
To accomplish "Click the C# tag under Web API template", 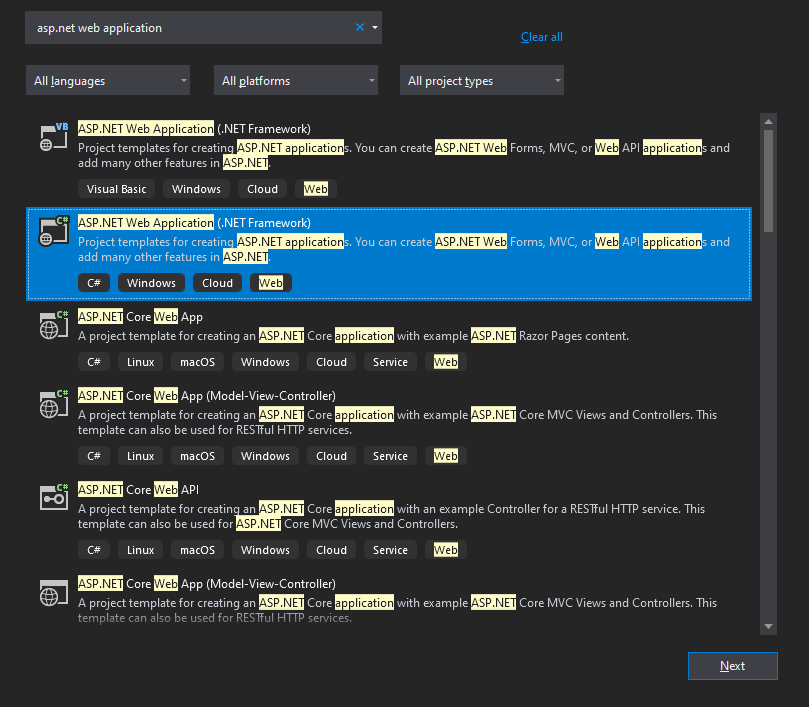I will pos(93,549).
